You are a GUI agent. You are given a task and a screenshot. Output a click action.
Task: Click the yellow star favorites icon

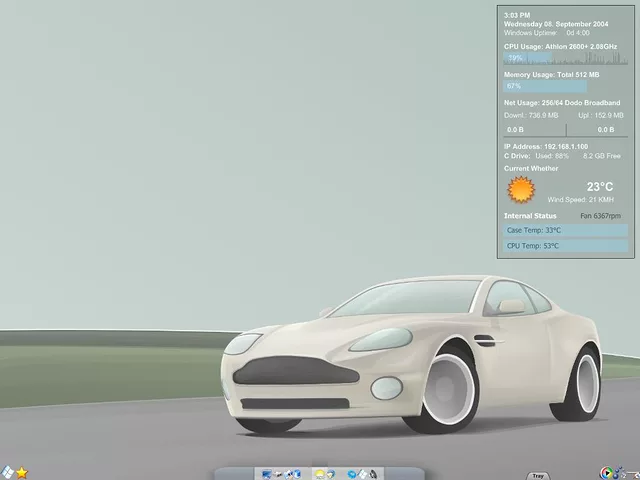(x=22, y=473)
